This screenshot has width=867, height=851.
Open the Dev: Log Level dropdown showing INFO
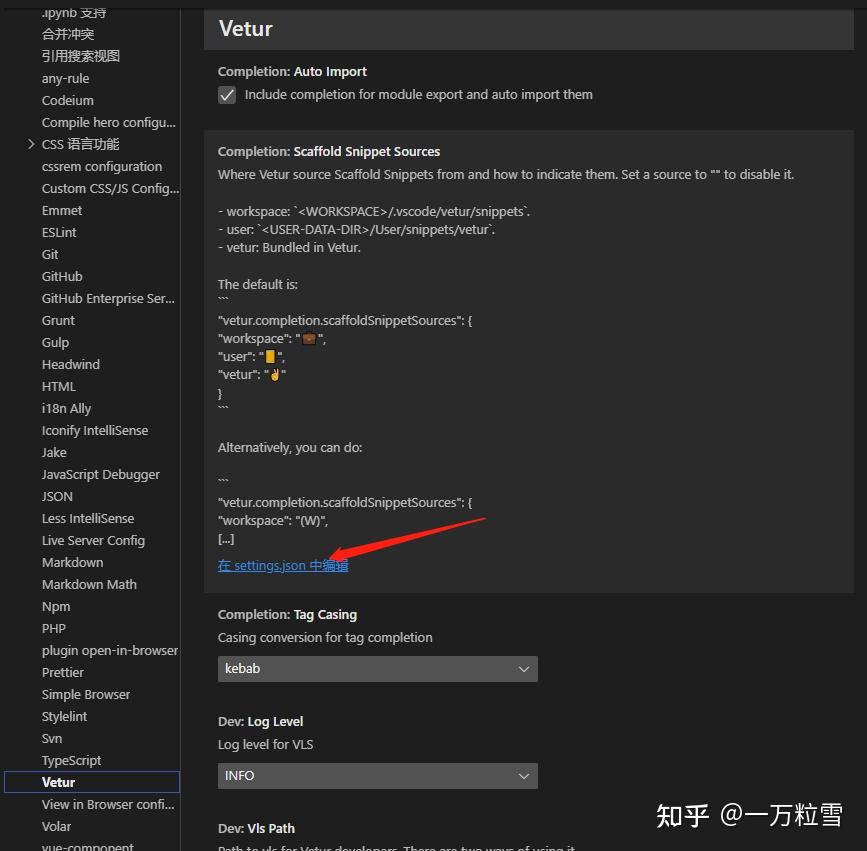click(377, 775)
